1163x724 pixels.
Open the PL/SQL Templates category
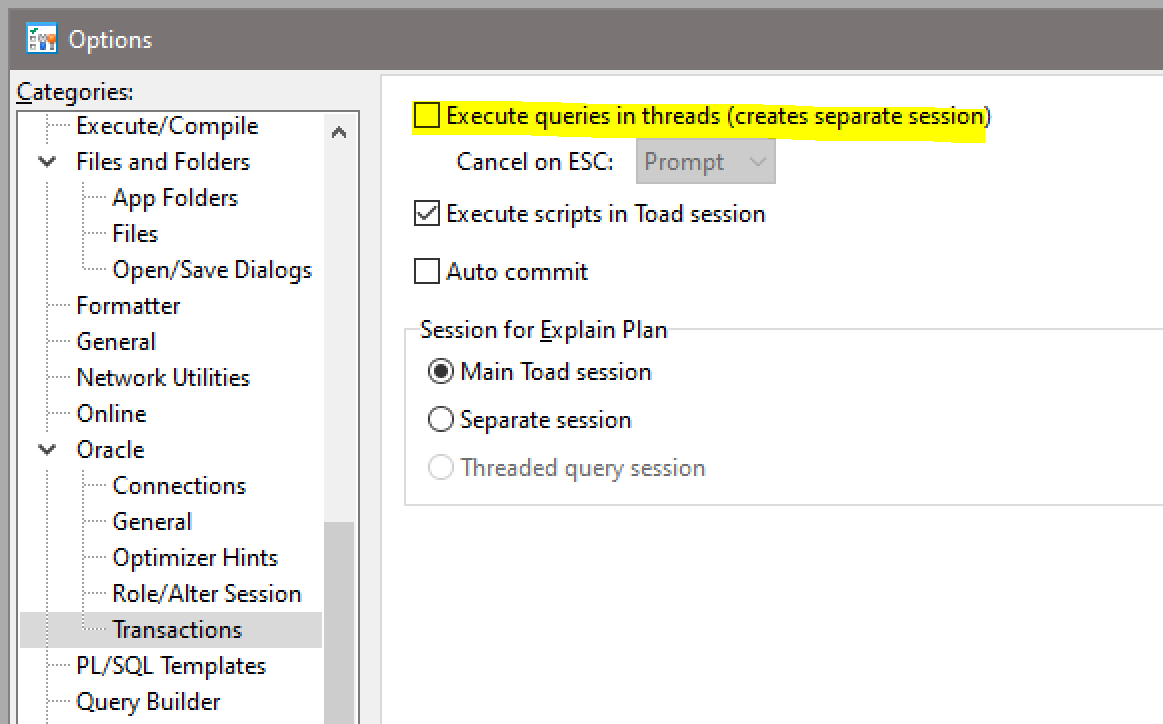click(171, 666)
